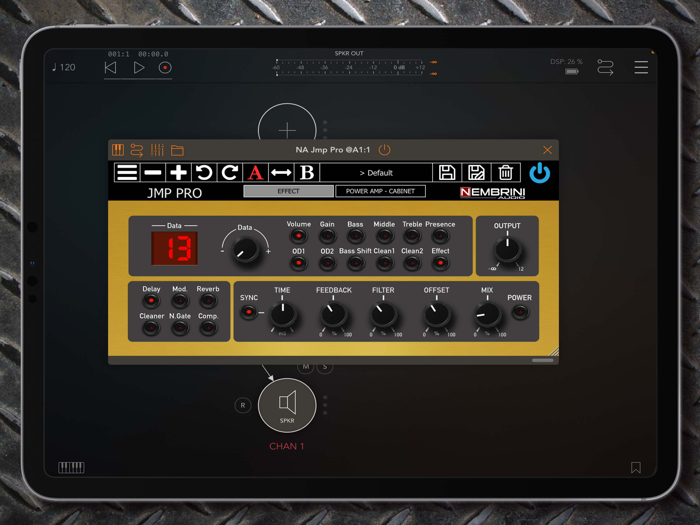Click the A to B copy double arrow

pyautogui.click(x=281, y=172)
